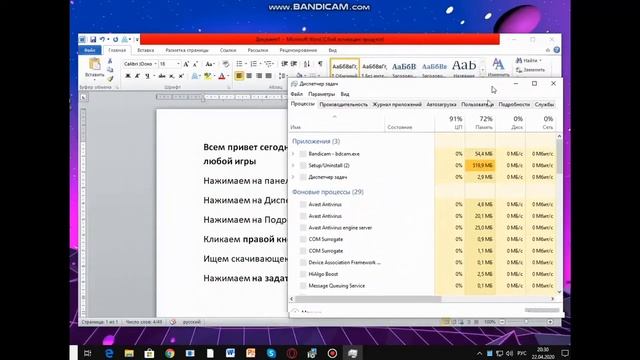Save the Word document from quick access
This screenshot has width=640, height=360.
93,39
